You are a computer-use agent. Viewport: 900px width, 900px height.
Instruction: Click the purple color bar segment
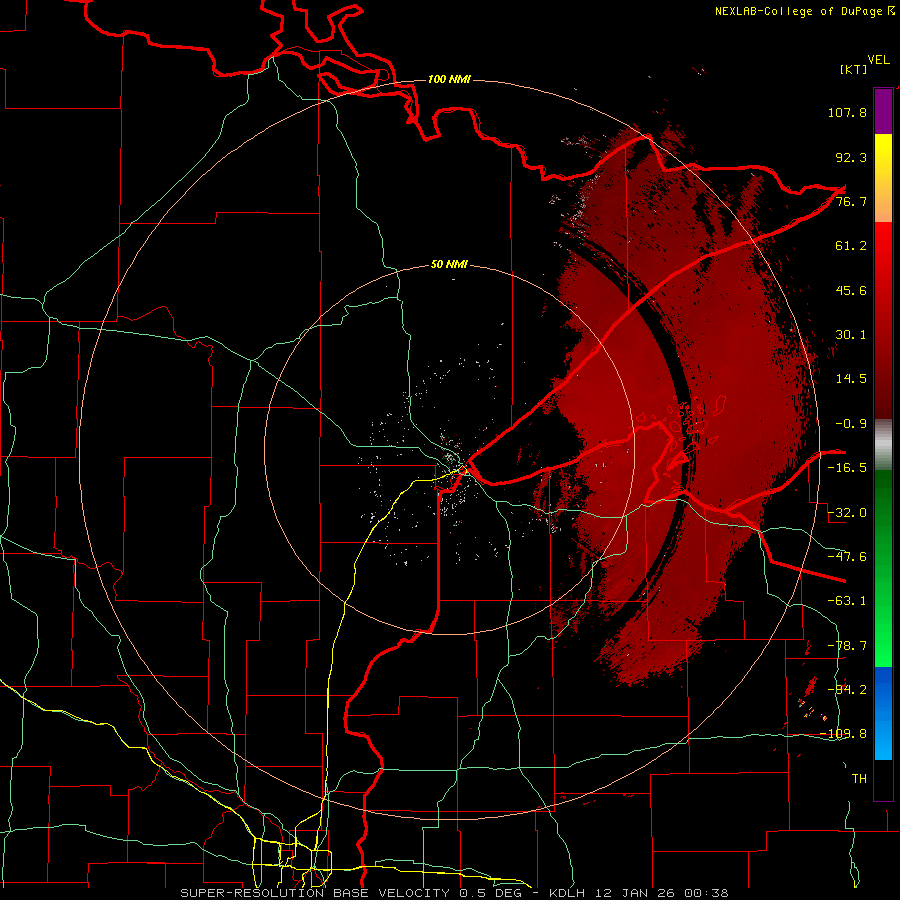coord(883,111)
